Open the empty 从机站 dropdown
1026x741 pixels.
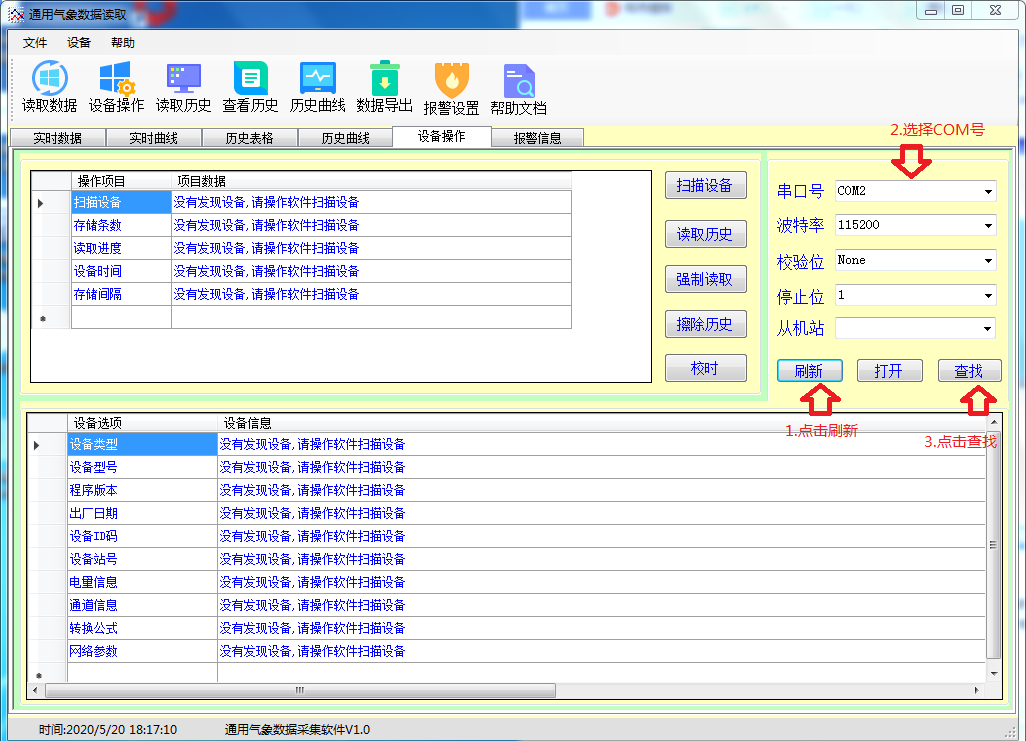(987, 328)
